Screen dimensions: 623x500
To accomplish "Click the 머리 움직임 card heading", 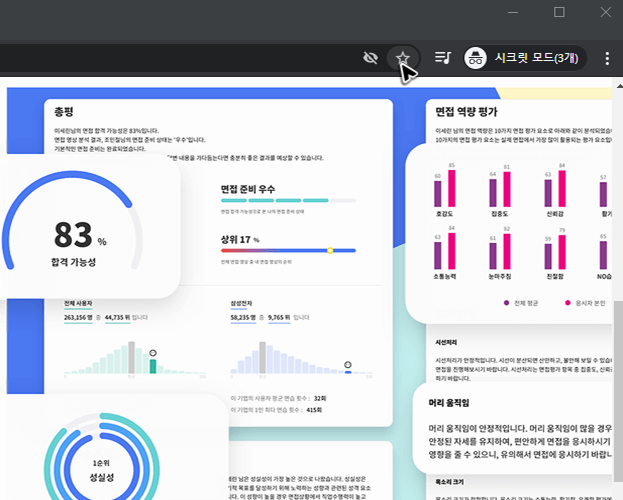I will pyautogui.click(x=449, y=403).
